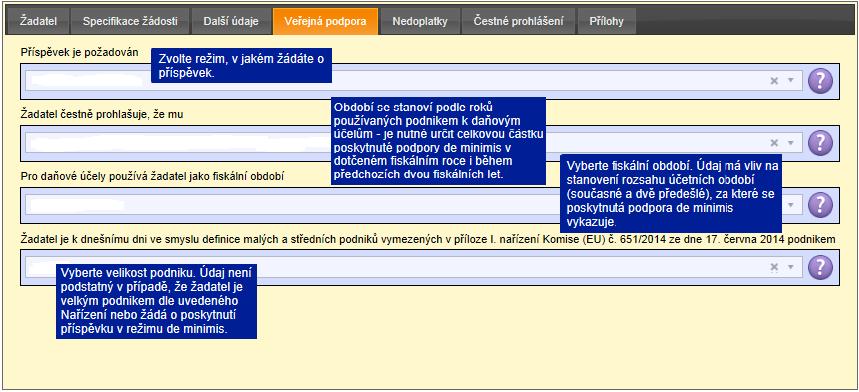The width and height of the screenshot is (859, 392).
Task: Click the fiskální období combo field
Action: pos(414,205)
